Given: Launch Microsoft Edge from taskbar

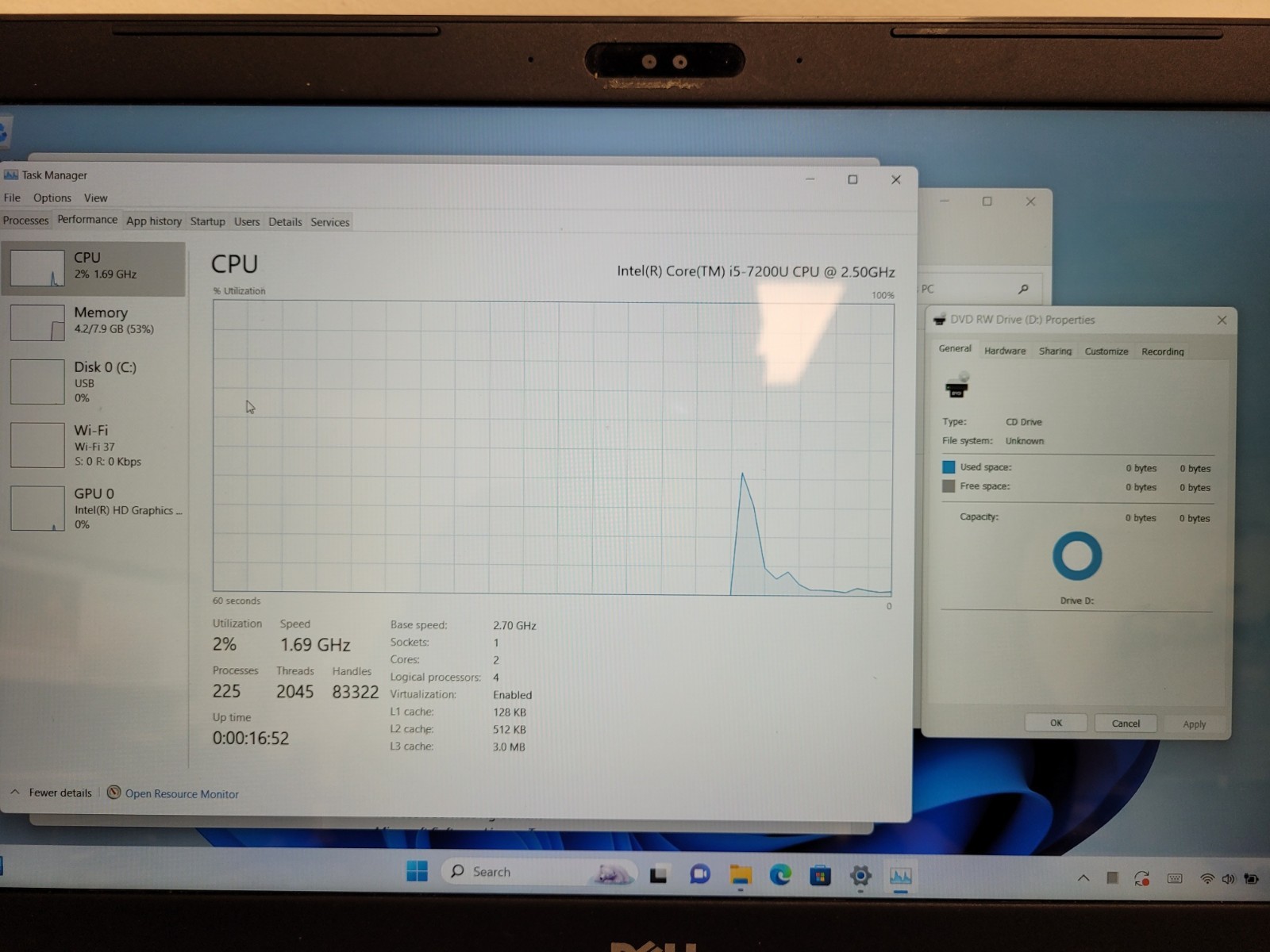Looking at the screenshot, I should [x=780, y=875].
